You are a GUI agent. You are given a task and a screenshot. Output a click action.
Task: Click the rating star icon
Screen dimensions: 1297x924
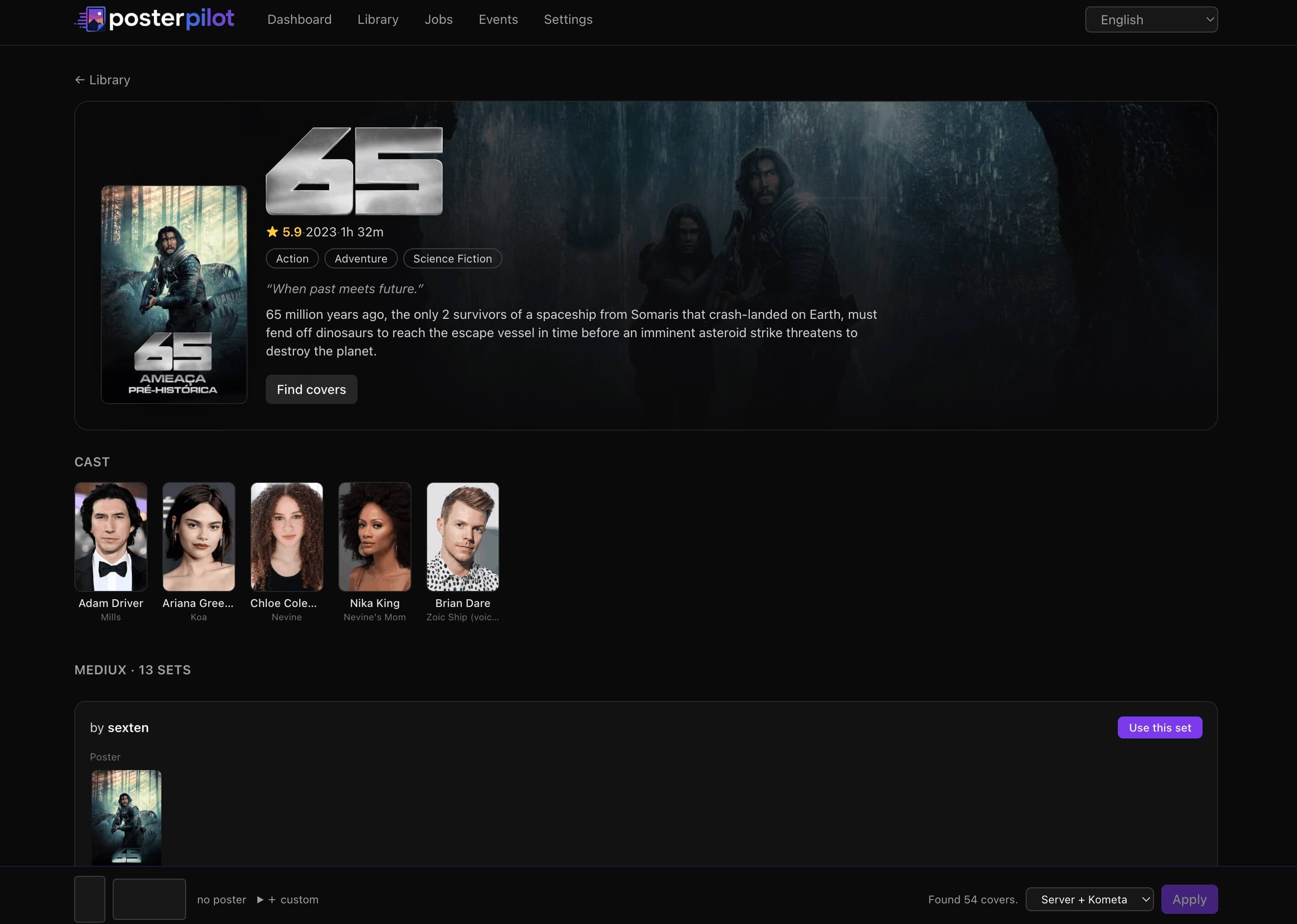[x=272, y=231]
